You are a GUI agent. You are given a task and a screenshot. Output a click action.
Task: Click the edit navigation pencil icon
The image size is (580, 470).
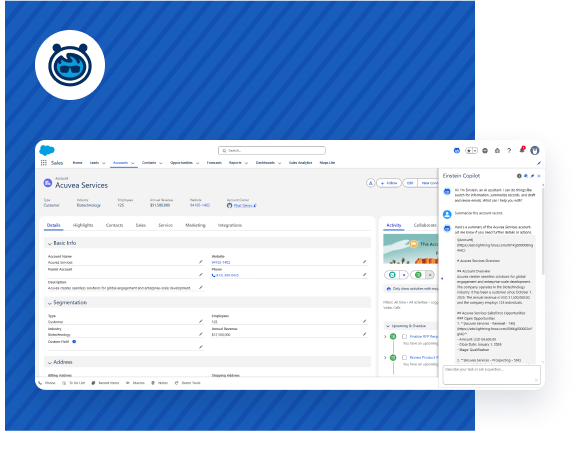[539, 163]
